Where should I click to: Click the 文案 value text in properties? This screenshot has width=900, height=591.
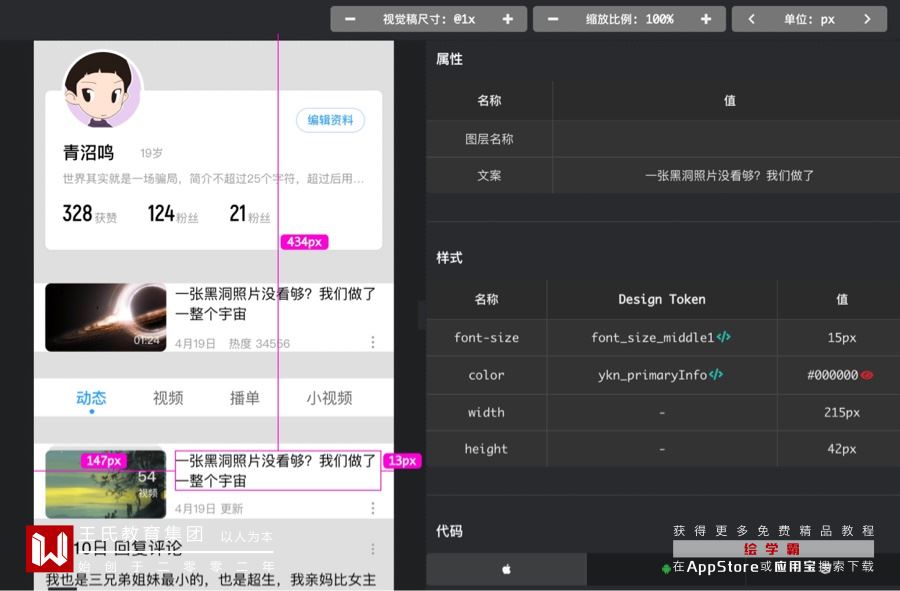coord(729,176)
